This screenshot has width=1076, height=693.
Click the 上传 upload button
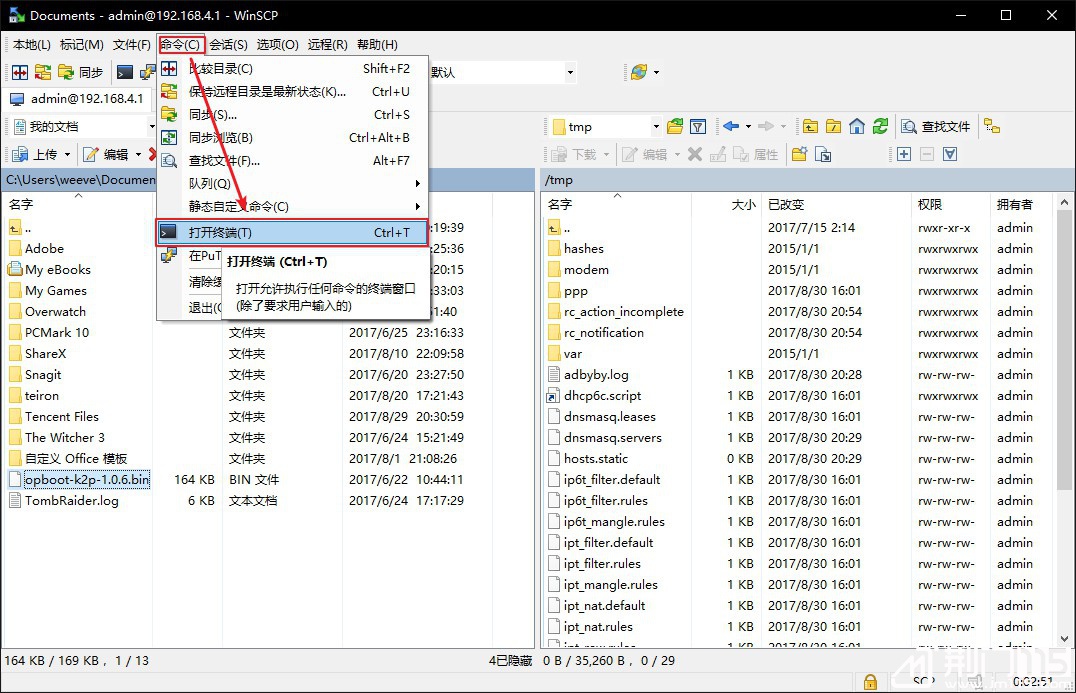pyautogui.click(x=35, y=154)
